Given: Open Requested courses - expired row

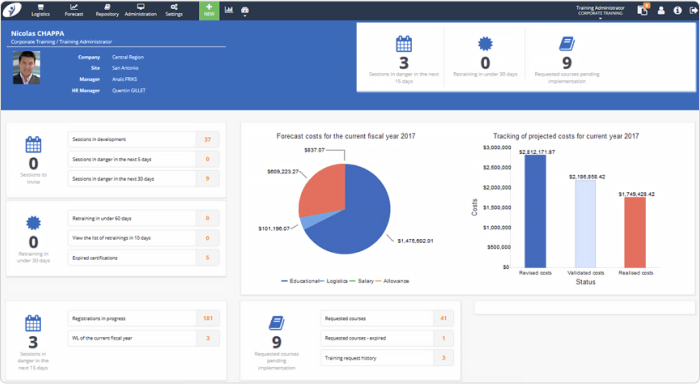Looking at the screenshot, I should coord(387,338).
